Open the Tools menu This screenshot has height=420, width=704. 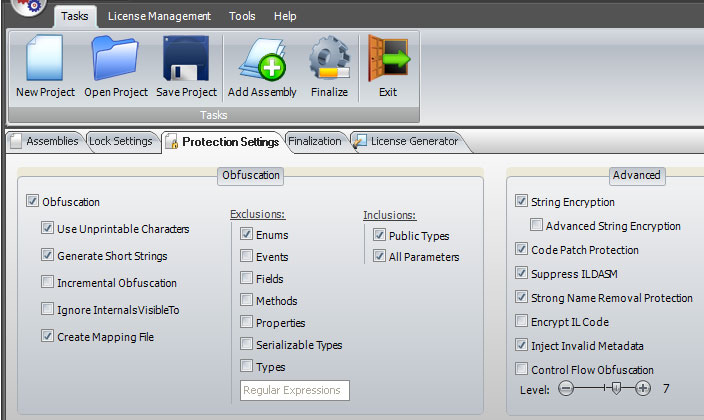pyautogui.click(x=242, y=16)
